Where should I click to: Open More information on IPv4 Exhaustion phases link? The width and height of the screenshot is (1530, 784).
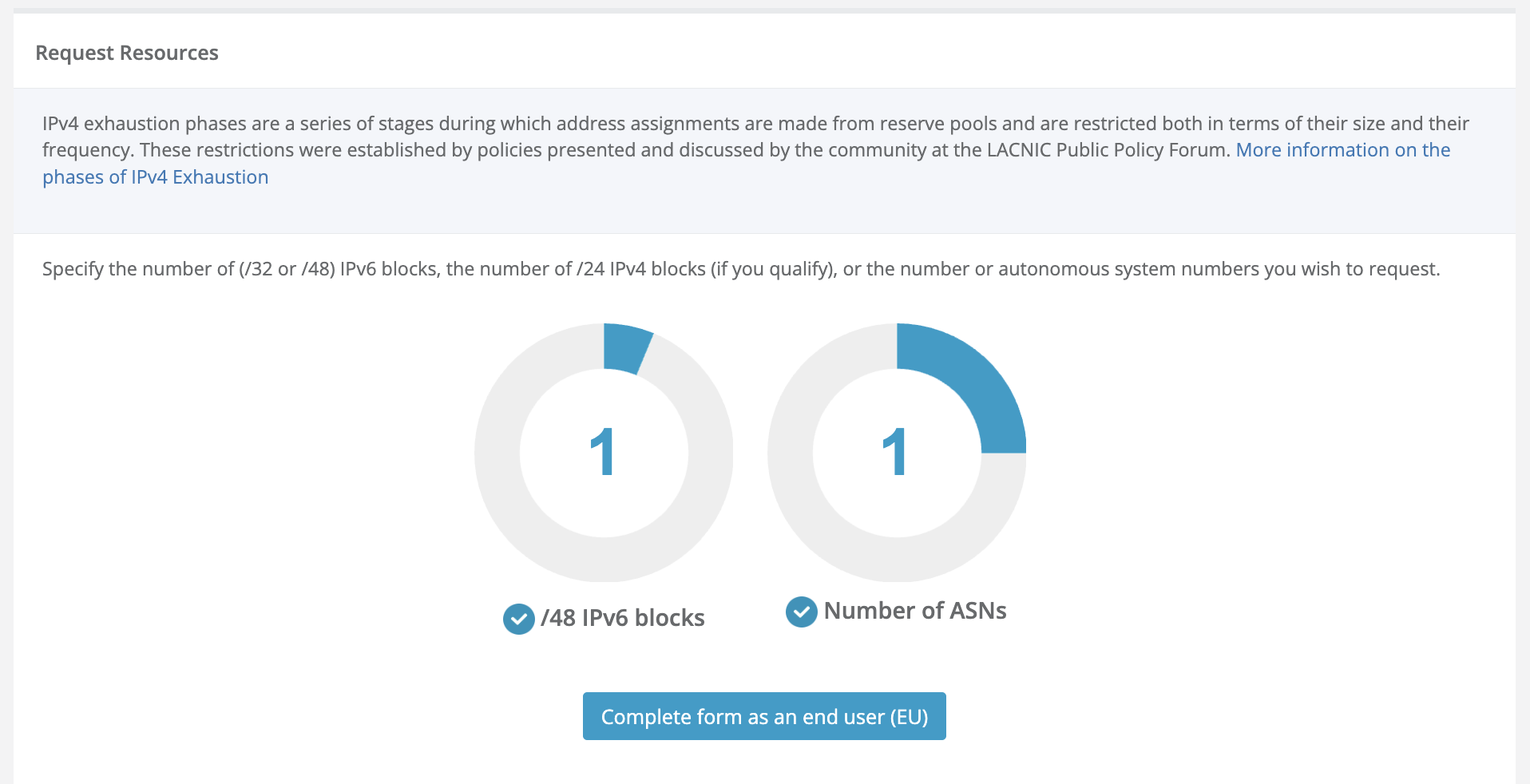tap(1342, 150)
